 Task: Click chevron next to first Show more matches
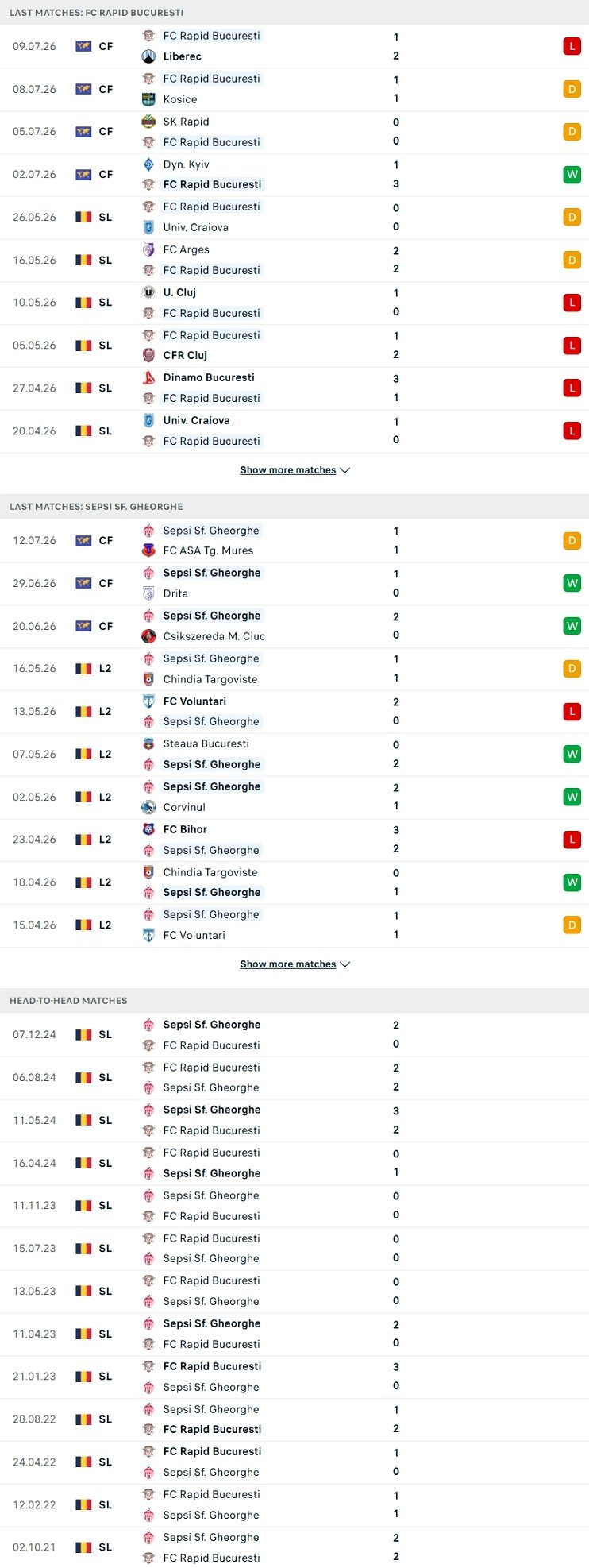click(345, 470)
